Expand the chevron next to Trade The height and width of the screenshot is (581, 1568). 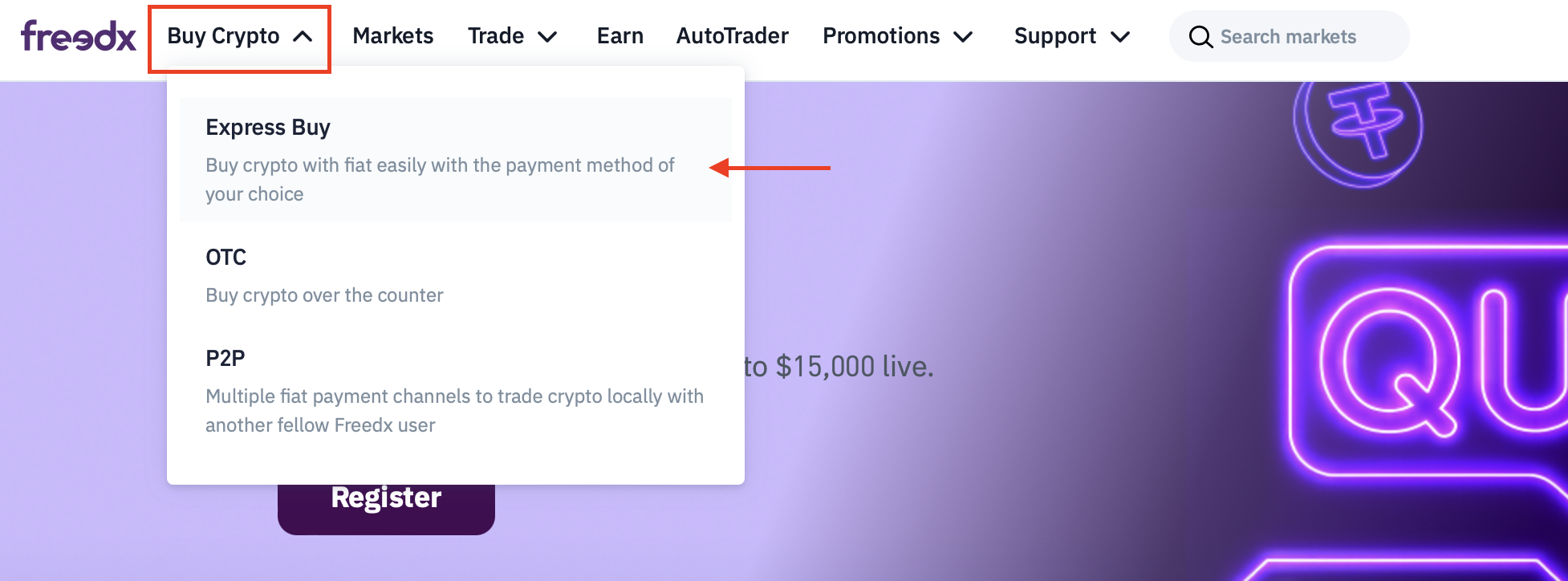[547, 37]
